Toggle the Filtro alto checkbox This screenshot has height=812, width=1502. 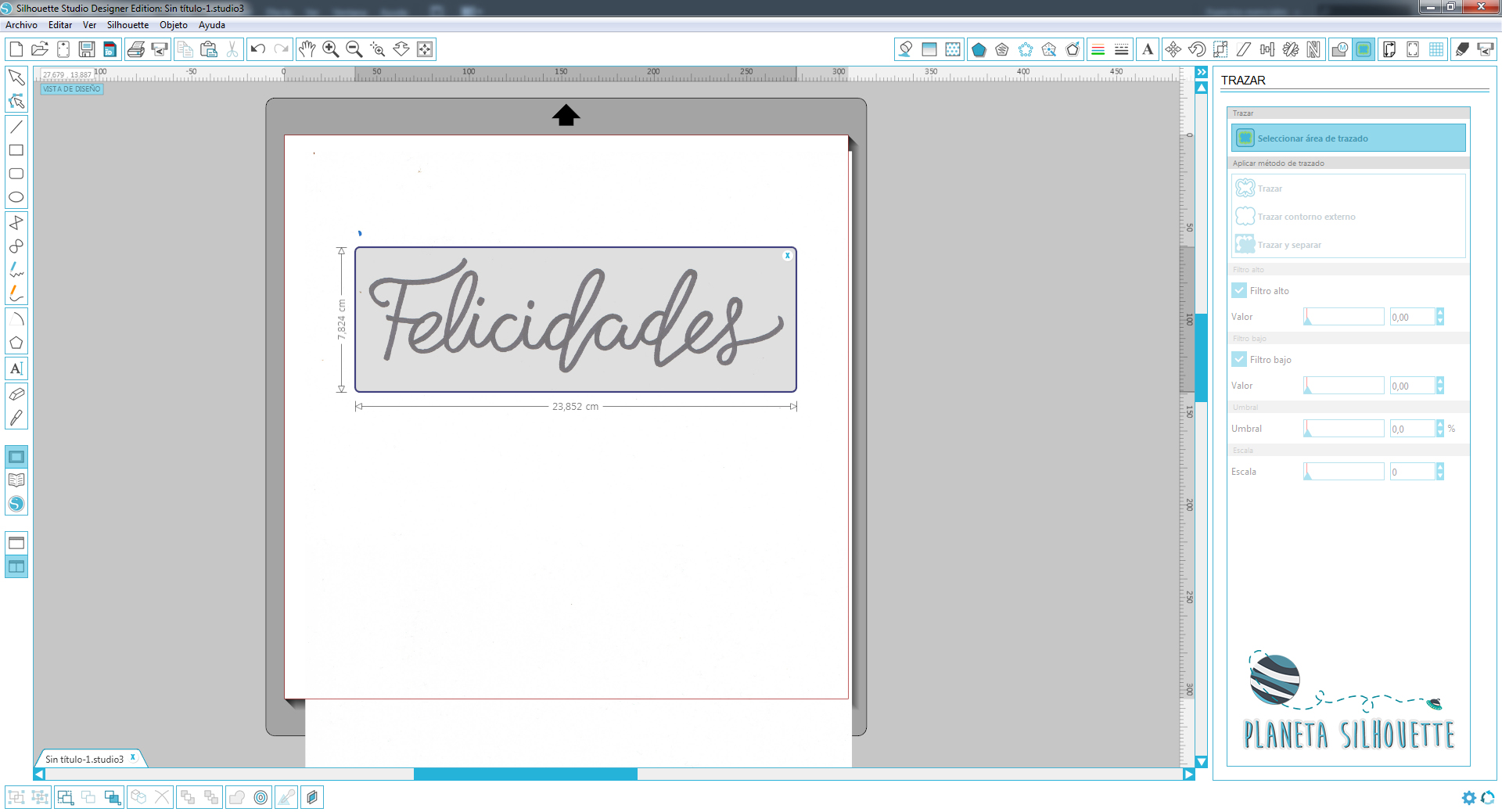pyautogui.click(x=1239, y=290)
